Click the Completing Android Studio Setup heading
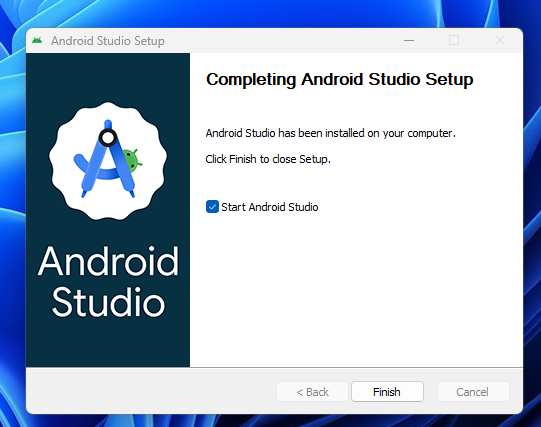Image resolution: width=541 pixels, height=427 pixels. click(x=340, y=80)
